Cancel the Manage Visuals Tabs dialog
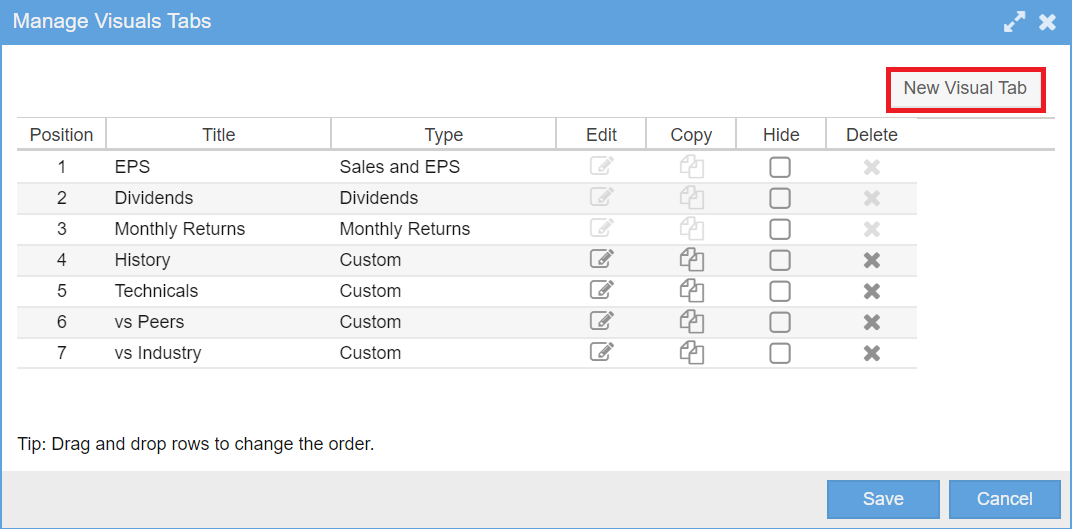The image size is (1072, 529). 1004,499
